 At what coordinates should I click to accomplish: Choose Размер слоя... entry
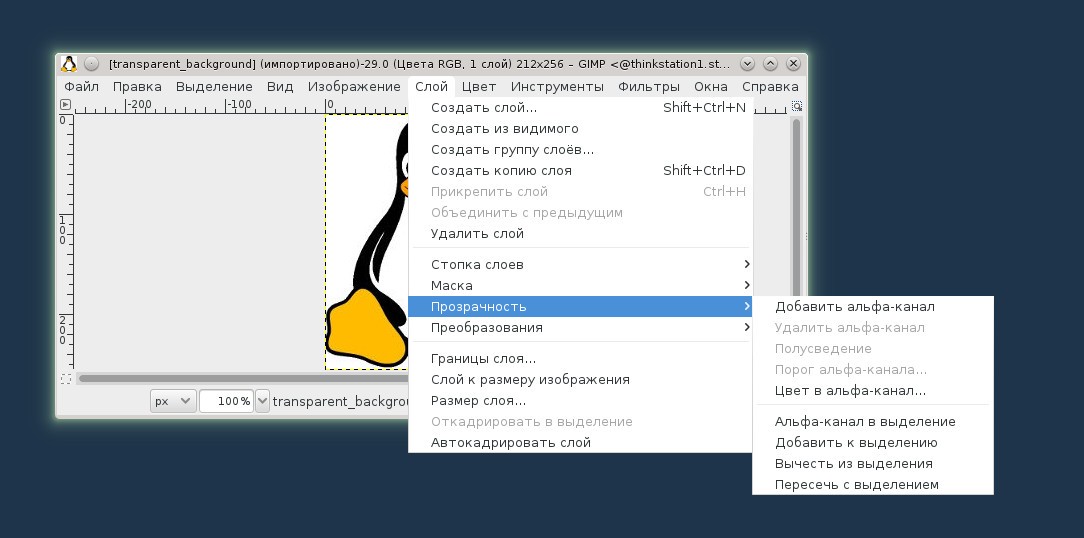pyautogui.click(x=580, y=400)
